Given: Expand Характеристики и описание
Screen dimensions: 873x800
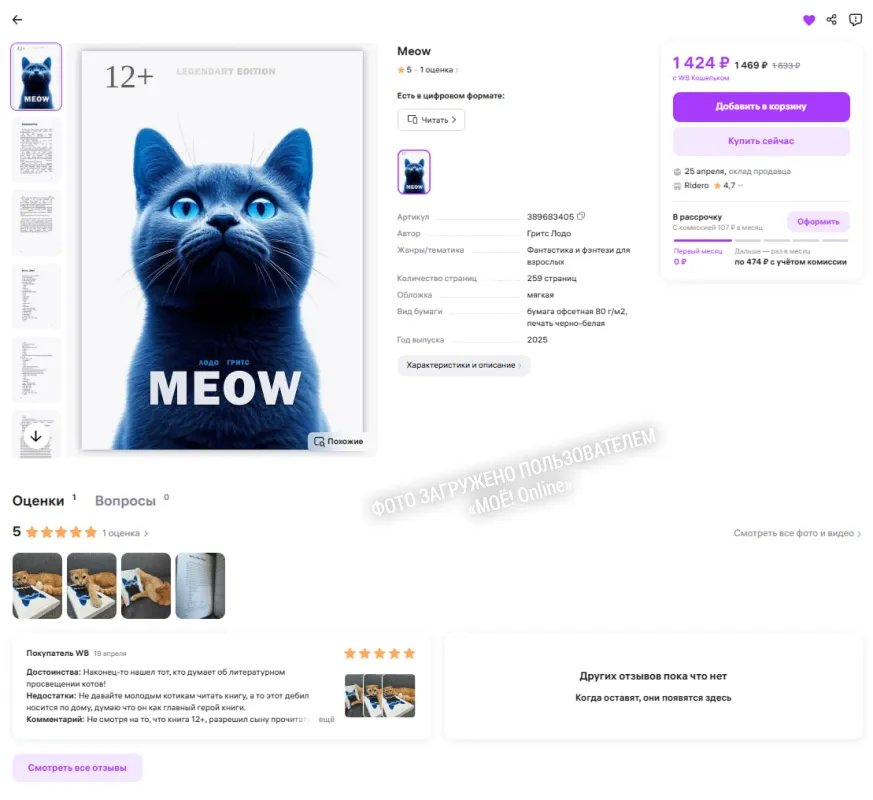Looking at the screenshot, I should pos(463,365).
